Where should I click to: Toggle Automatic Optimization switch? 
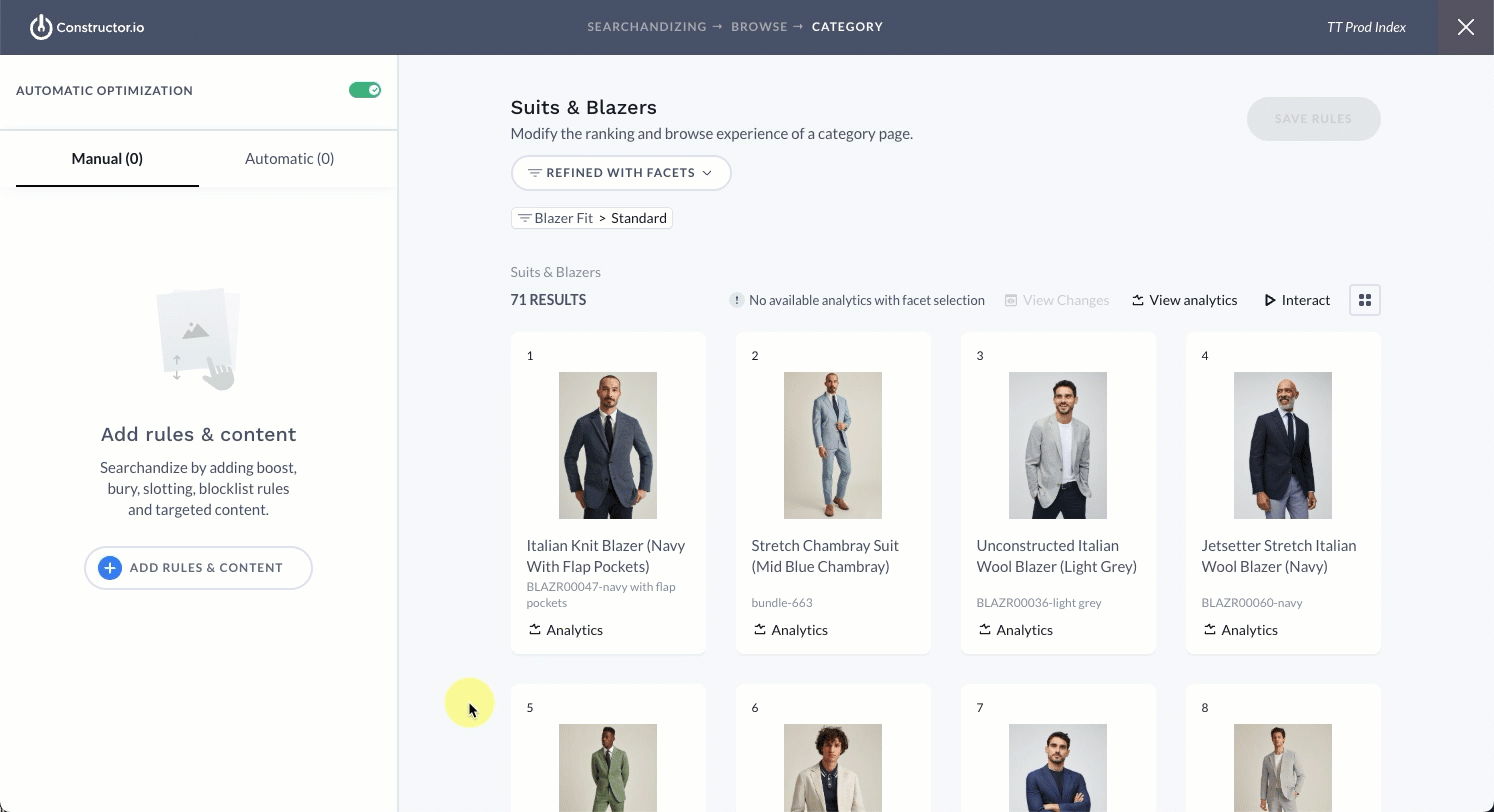(x=365, y=90)
